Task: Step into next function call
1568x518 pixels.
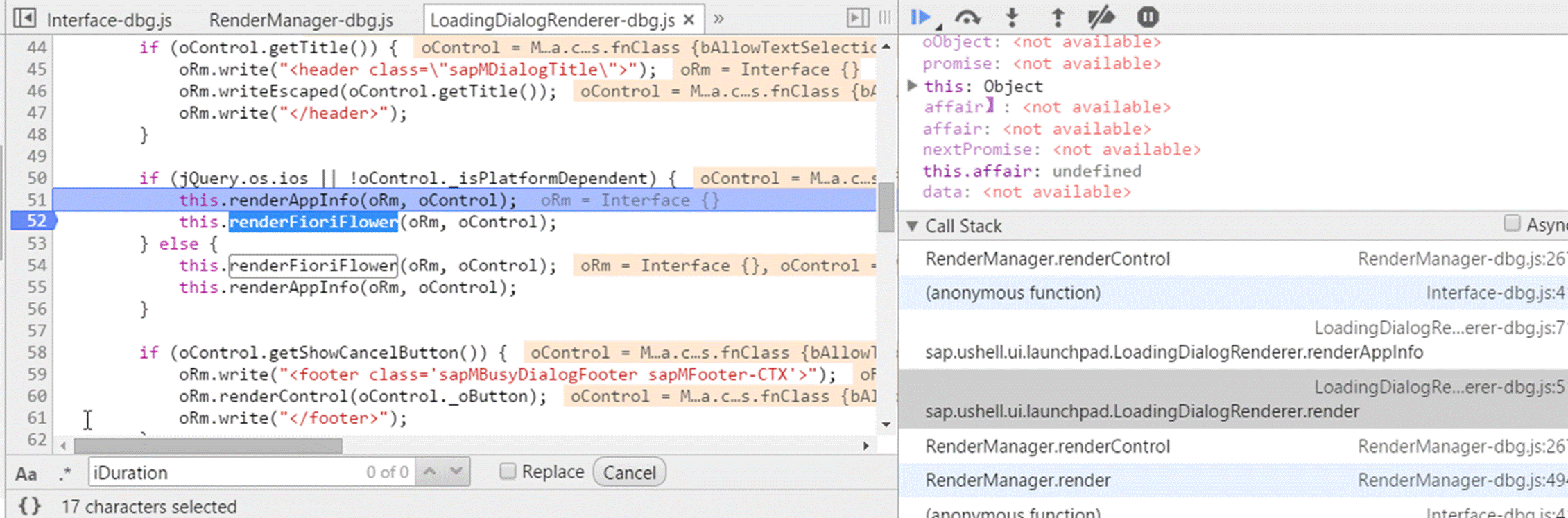Action: pyautogui.click(x=1013, y=17)
